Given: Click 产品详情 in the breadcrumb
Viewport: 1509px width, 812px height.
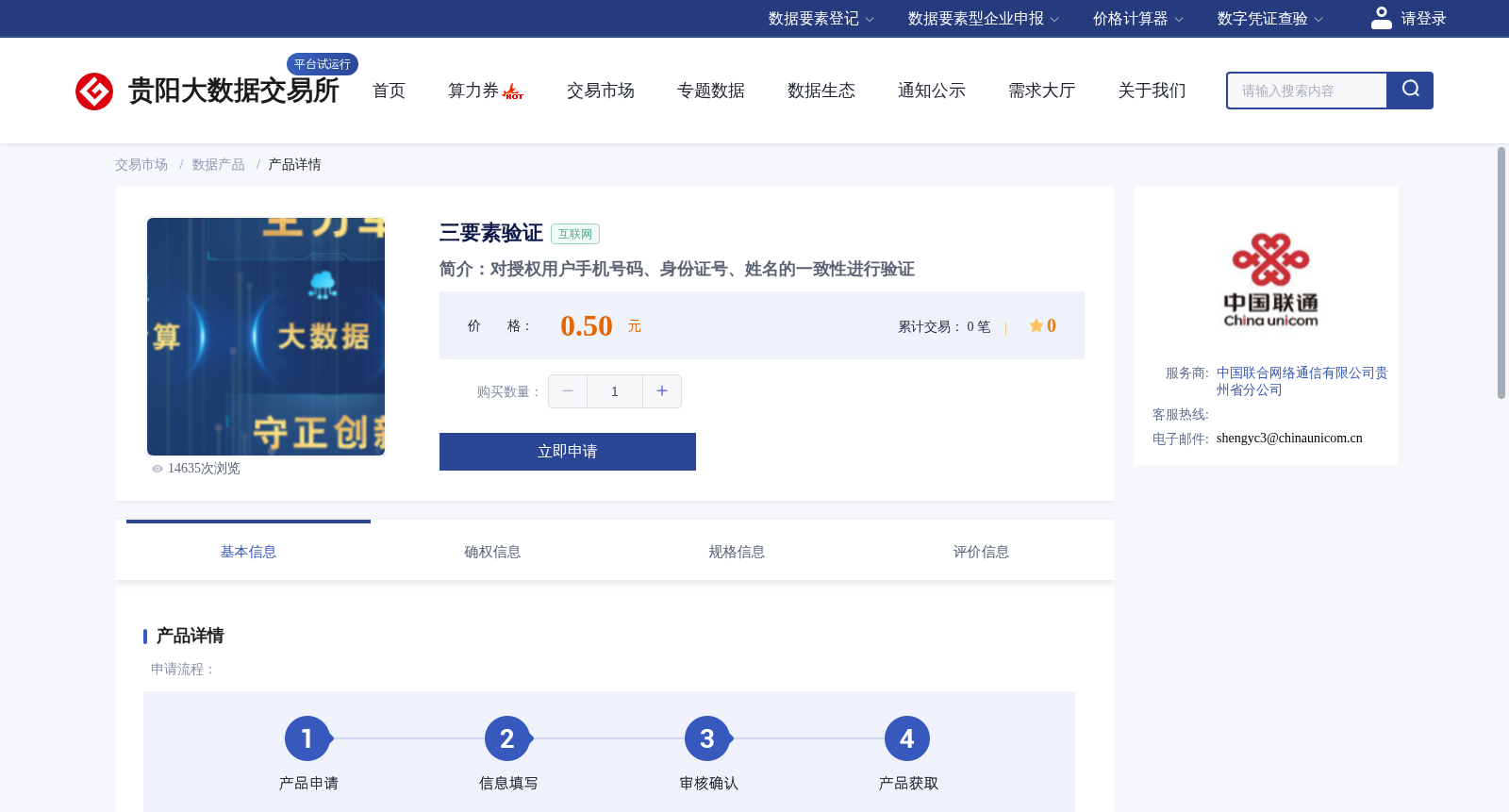Looking at the screenshot, I should pyautogui.click(x=294, y=165).
